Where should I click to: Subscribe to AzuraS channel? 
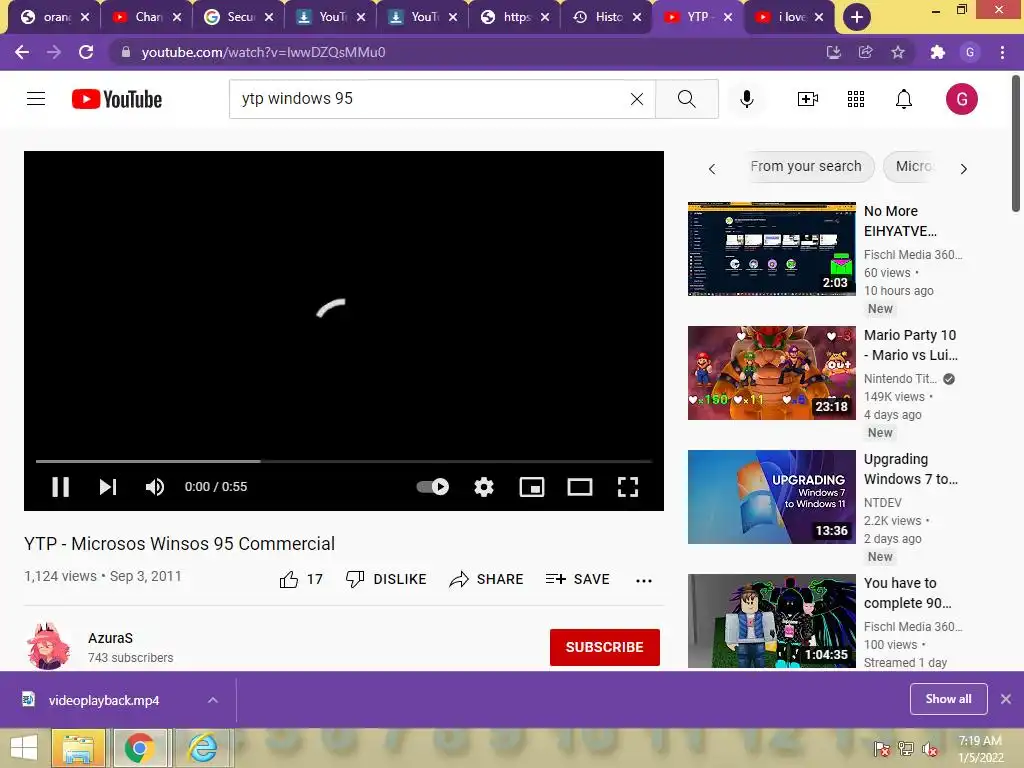[x=605, y=647]
